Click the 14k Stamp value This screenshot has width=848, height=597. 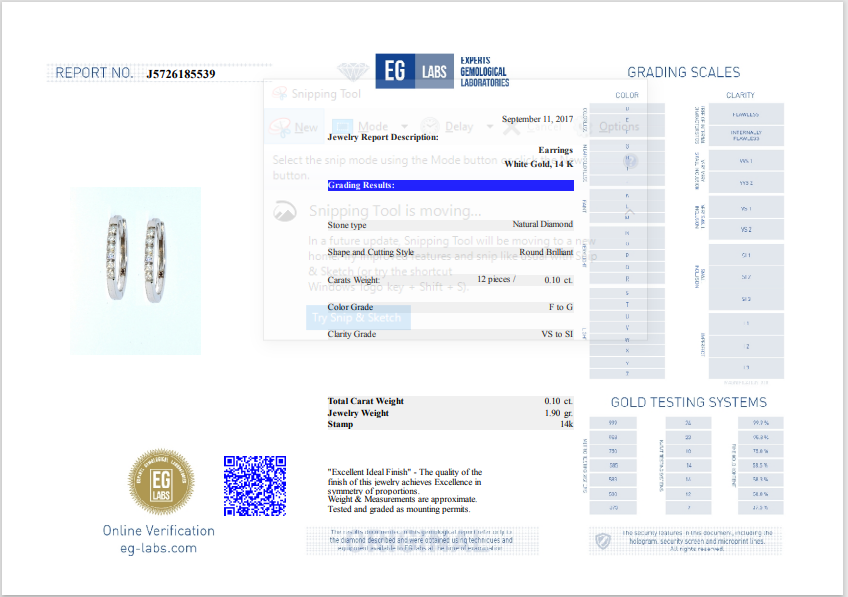click(x=566, y=424)
